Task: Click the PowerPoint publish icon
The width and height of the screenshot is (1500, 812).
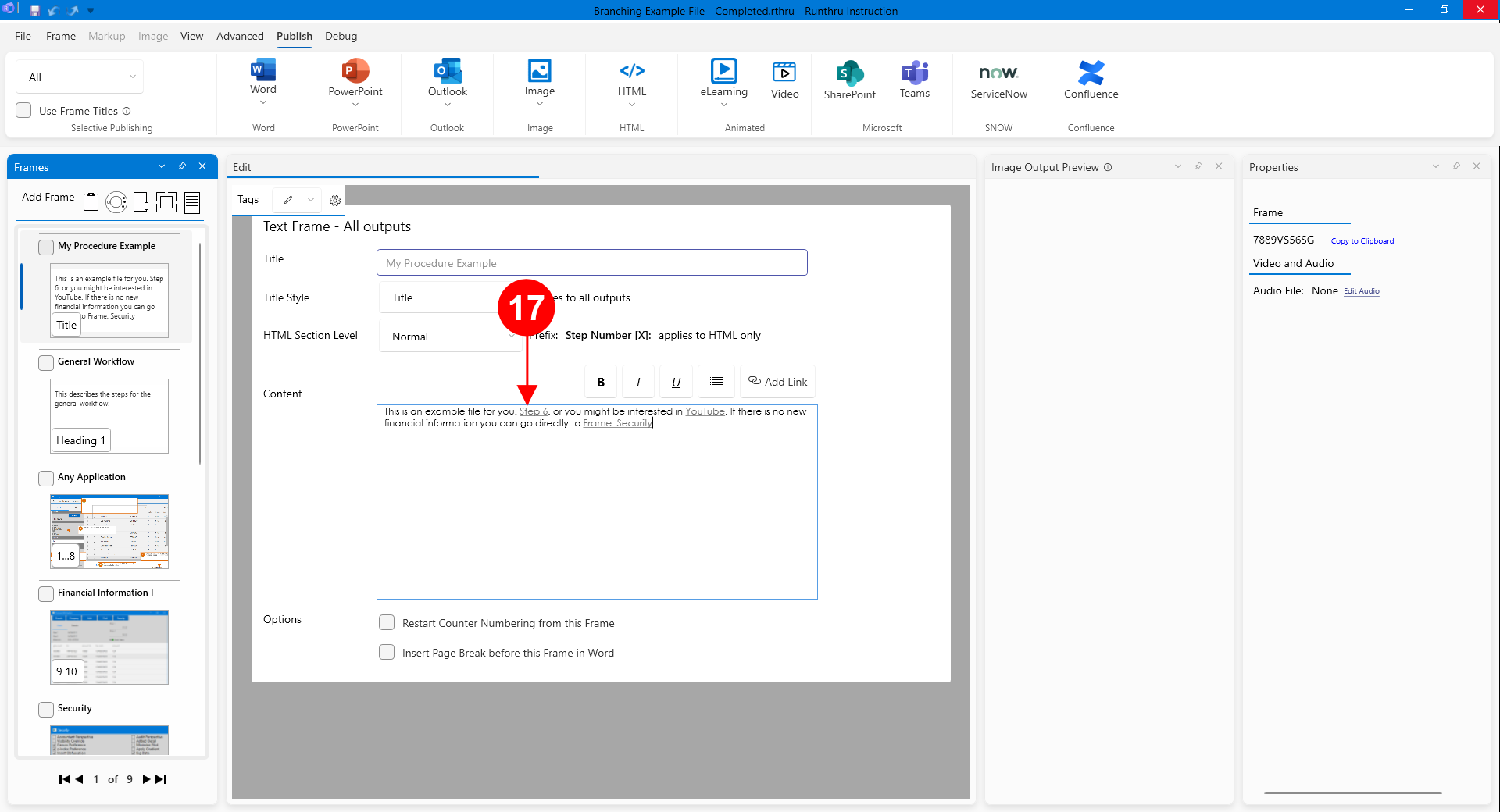Action: 355,72
